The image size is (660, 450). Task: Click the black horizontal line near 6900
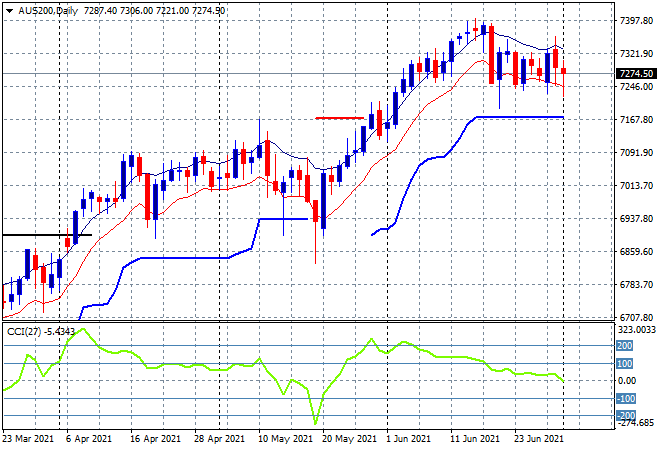pyautogui.click(x=47, y=234)
